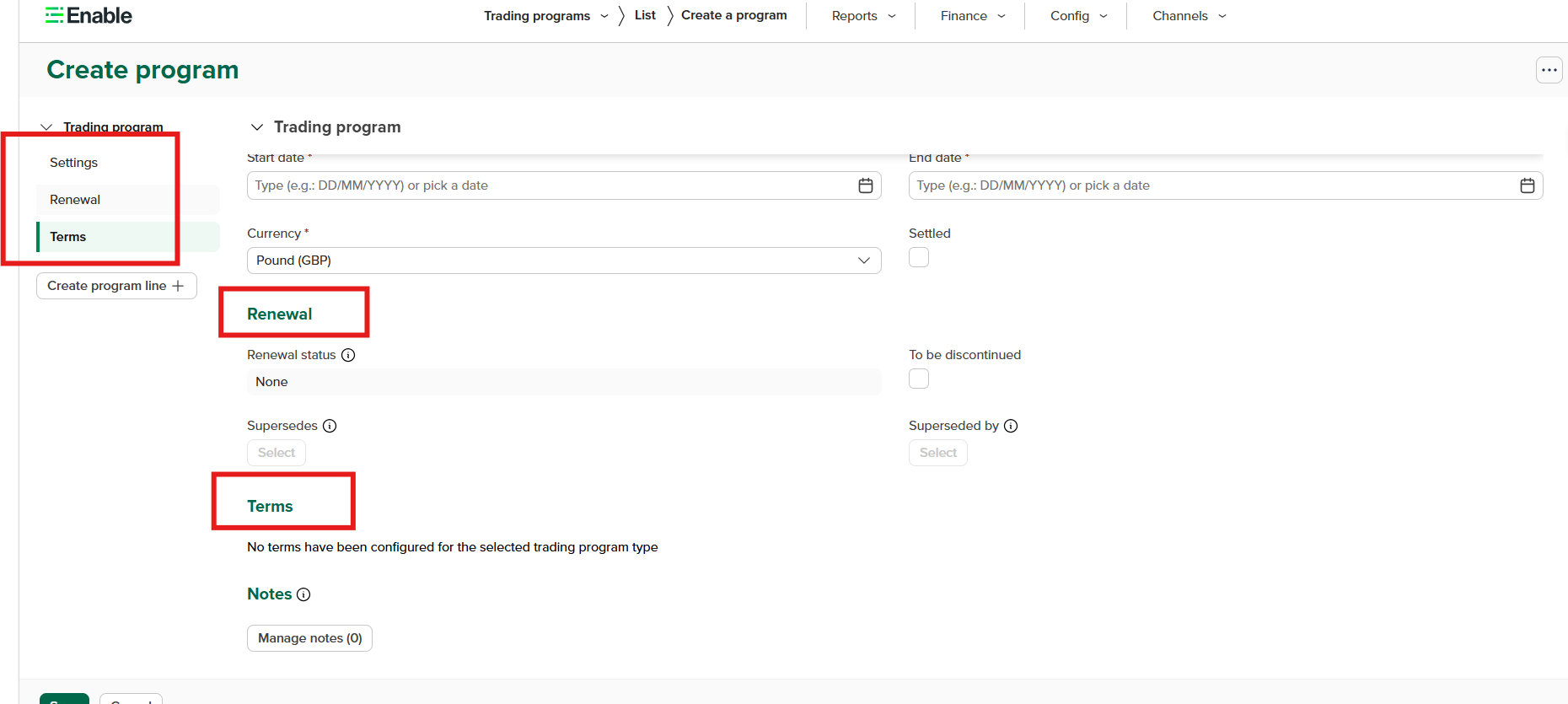Click the Superseded by Select button
1568x704 pixels.
[x=938, y=453]
